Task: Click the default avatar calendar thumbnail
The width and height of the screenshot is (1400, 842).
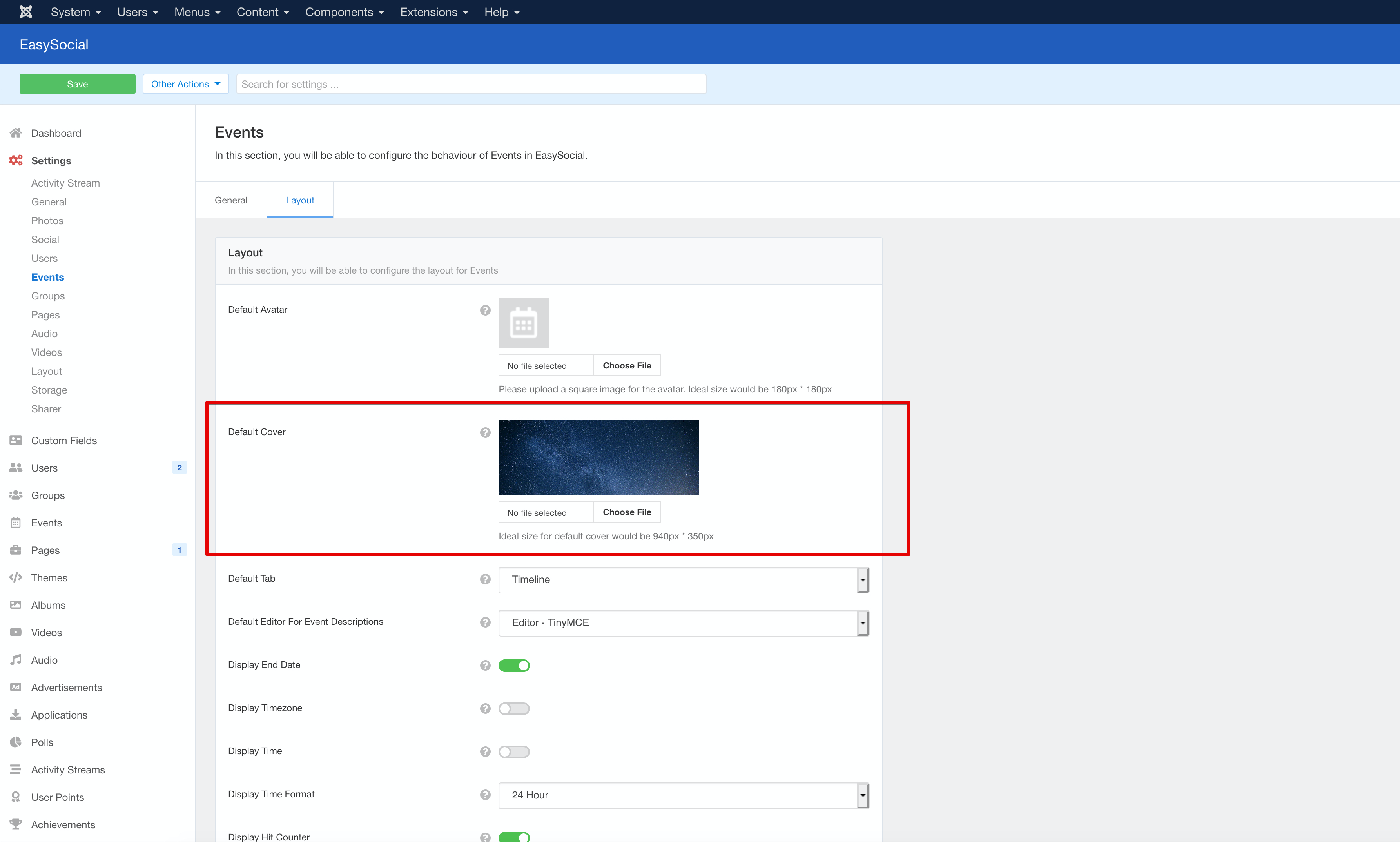Action: tap(524, 322)
